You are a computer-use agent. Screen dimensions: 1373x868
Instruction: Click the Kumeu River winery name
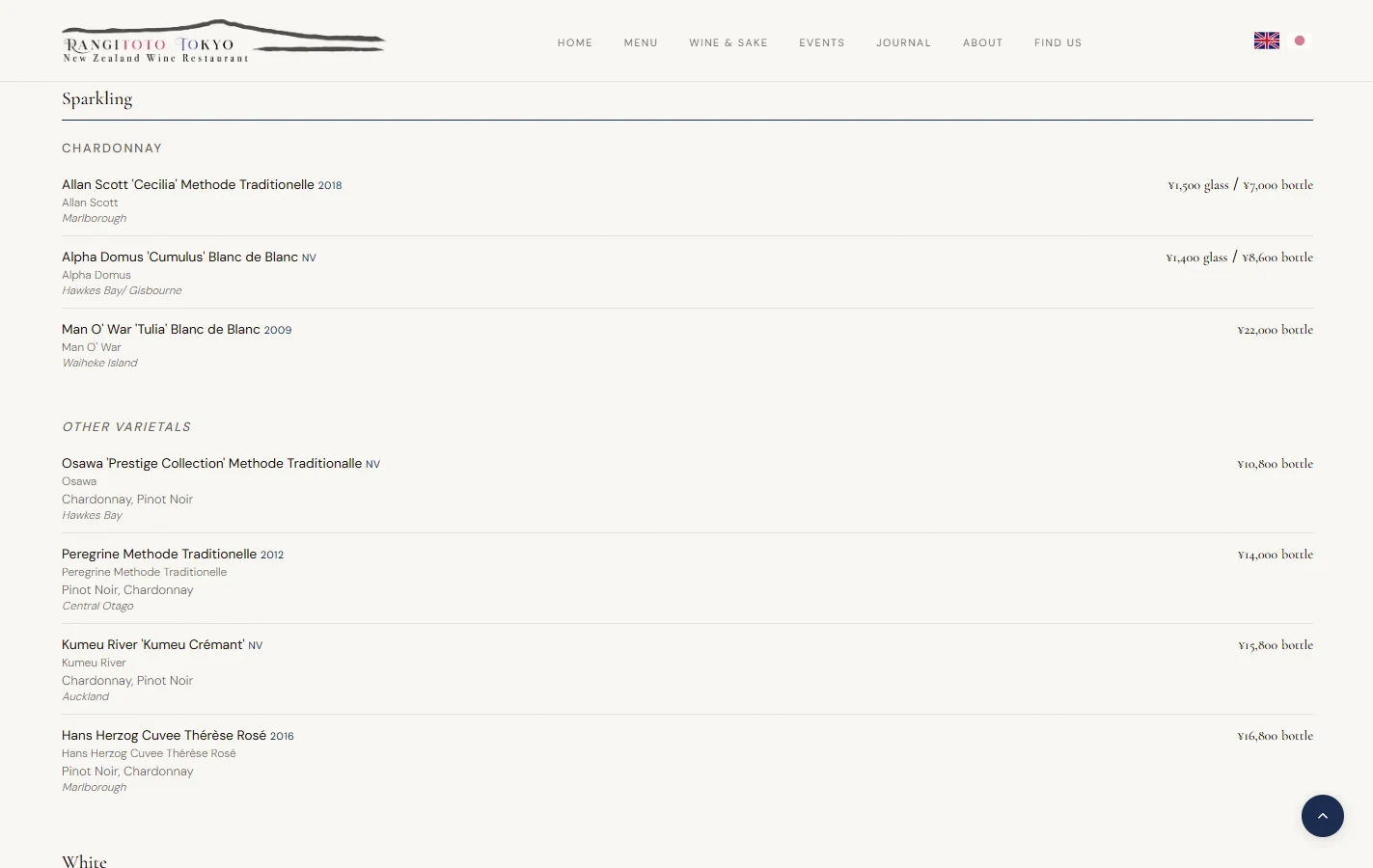(94, 663)
